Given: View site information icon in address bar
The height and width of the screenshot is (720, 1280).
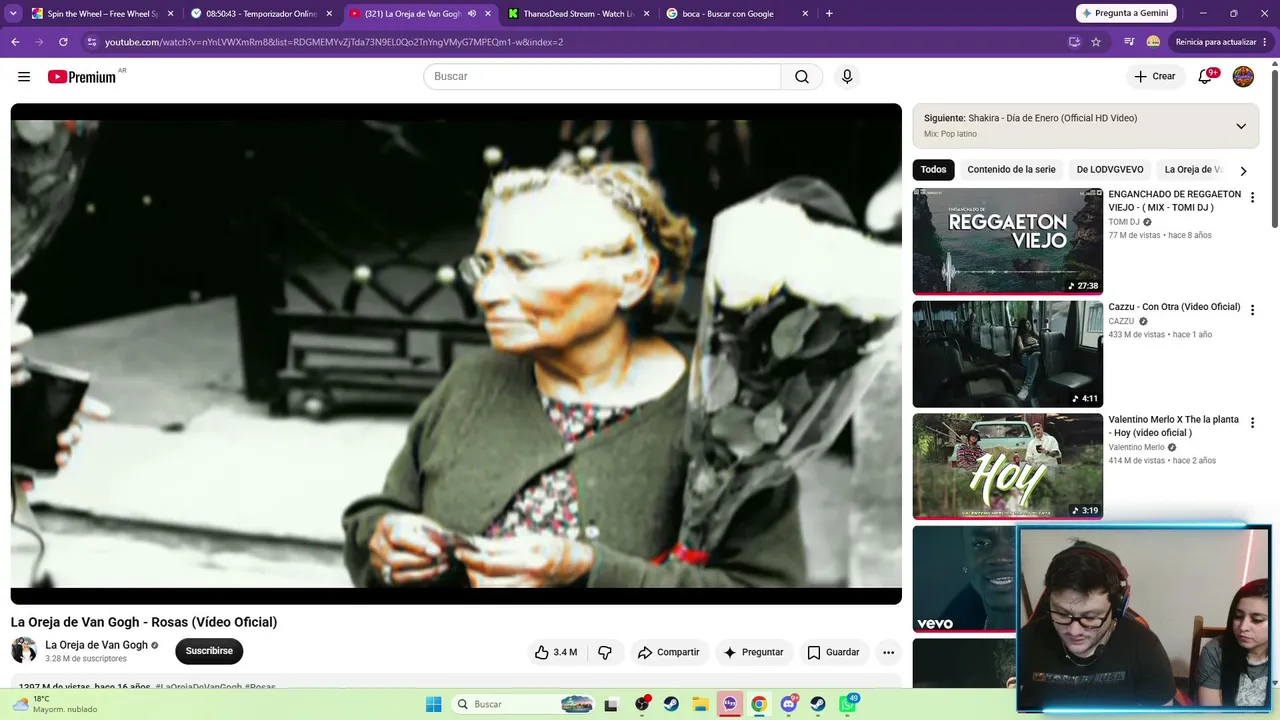Looking at the screenshot, I should coord(91,42).
